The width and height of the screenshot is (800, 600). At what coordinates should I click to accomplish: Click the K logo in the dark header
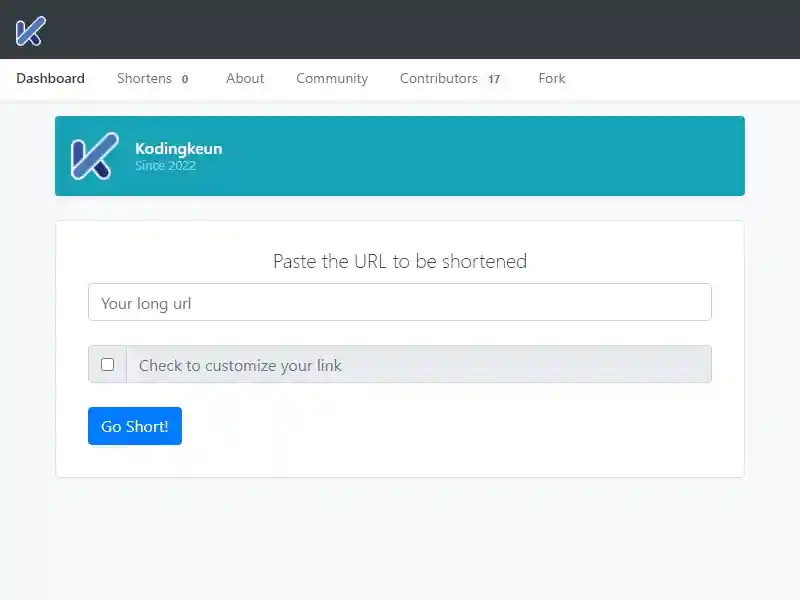pyautogui.click(x=31, y=31)
